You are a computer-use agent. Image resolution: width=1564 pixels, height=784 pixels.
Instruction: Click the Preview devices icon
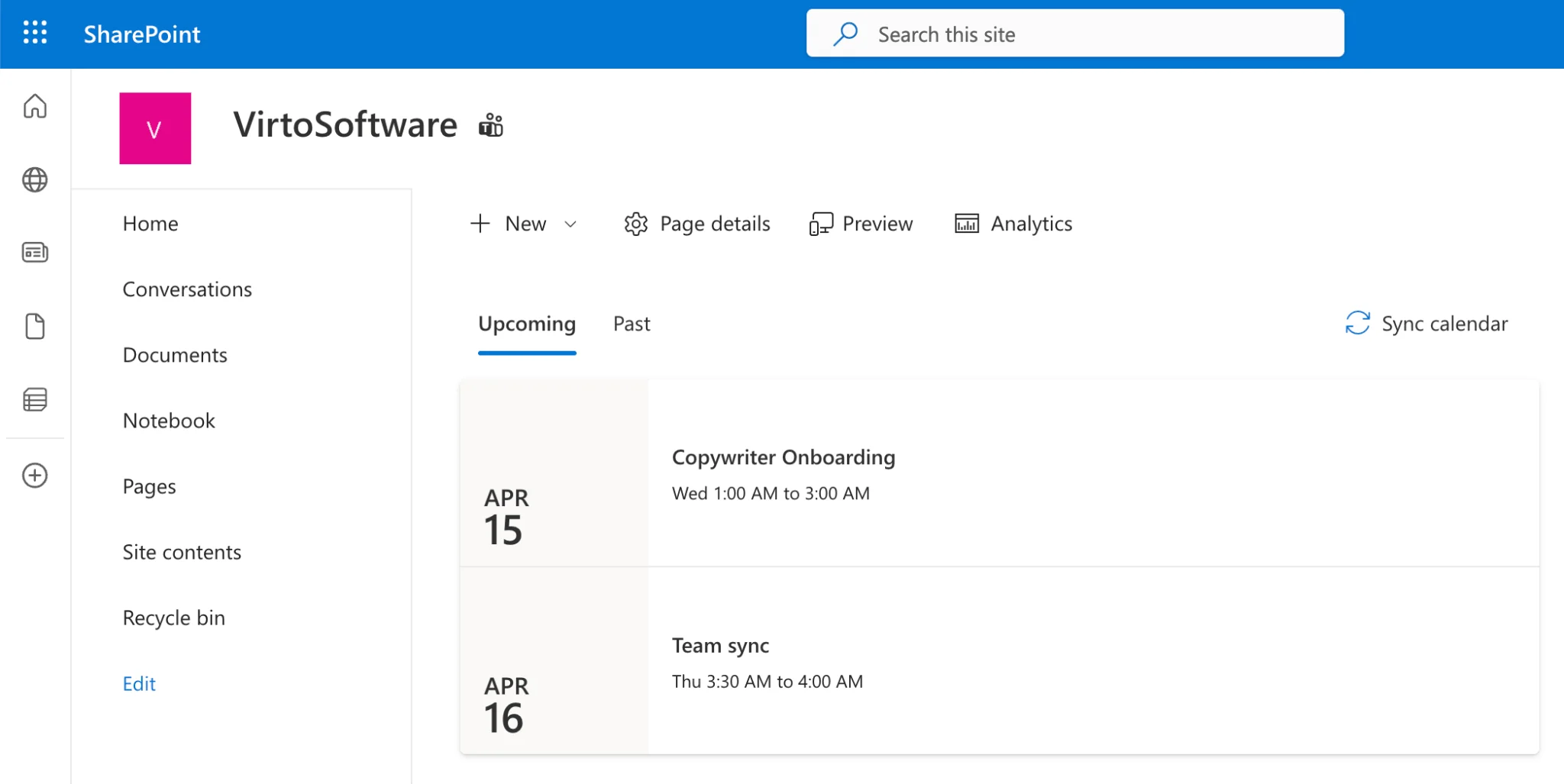[x=821, y=224]
